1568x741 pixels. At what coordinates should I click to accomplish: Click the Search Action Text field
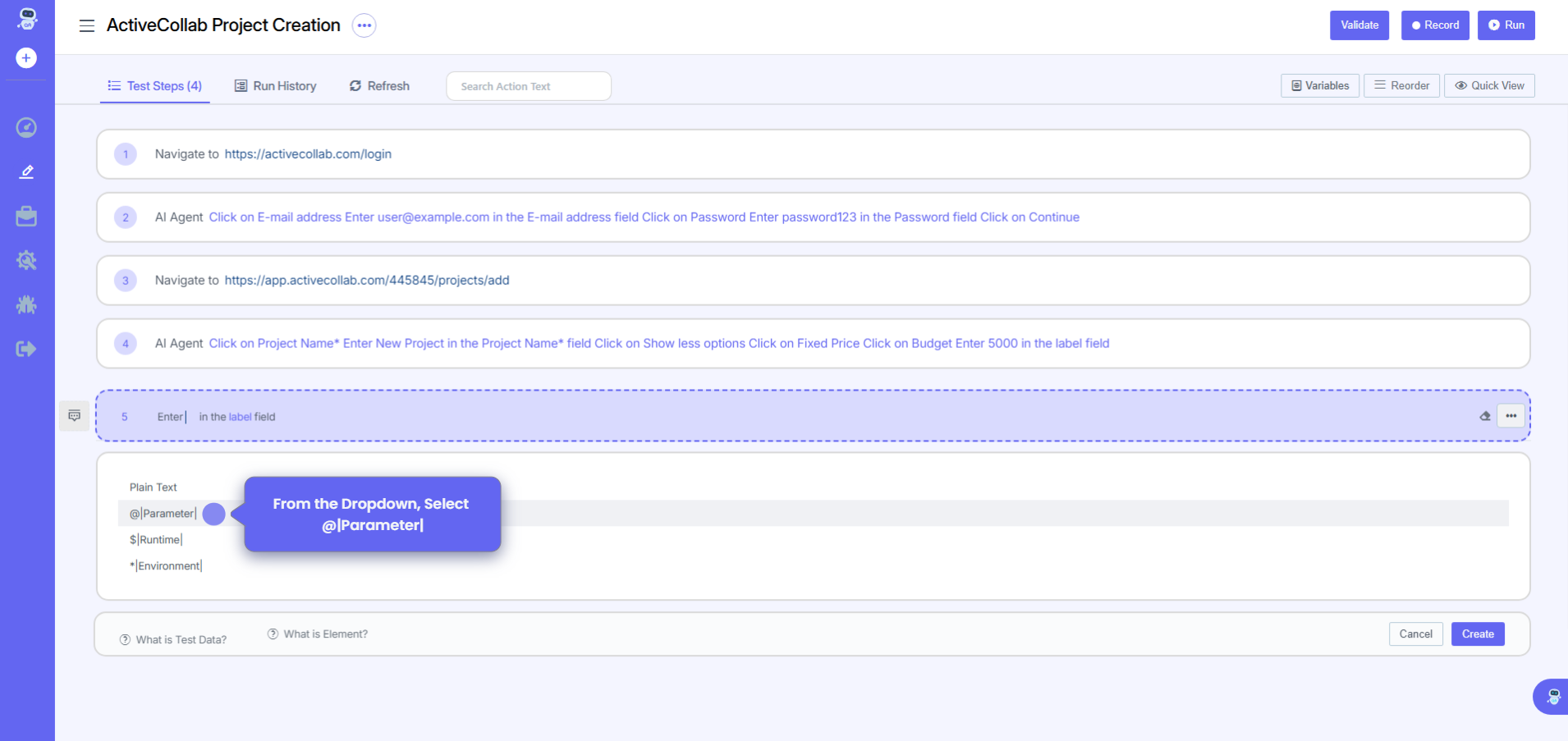528,86
